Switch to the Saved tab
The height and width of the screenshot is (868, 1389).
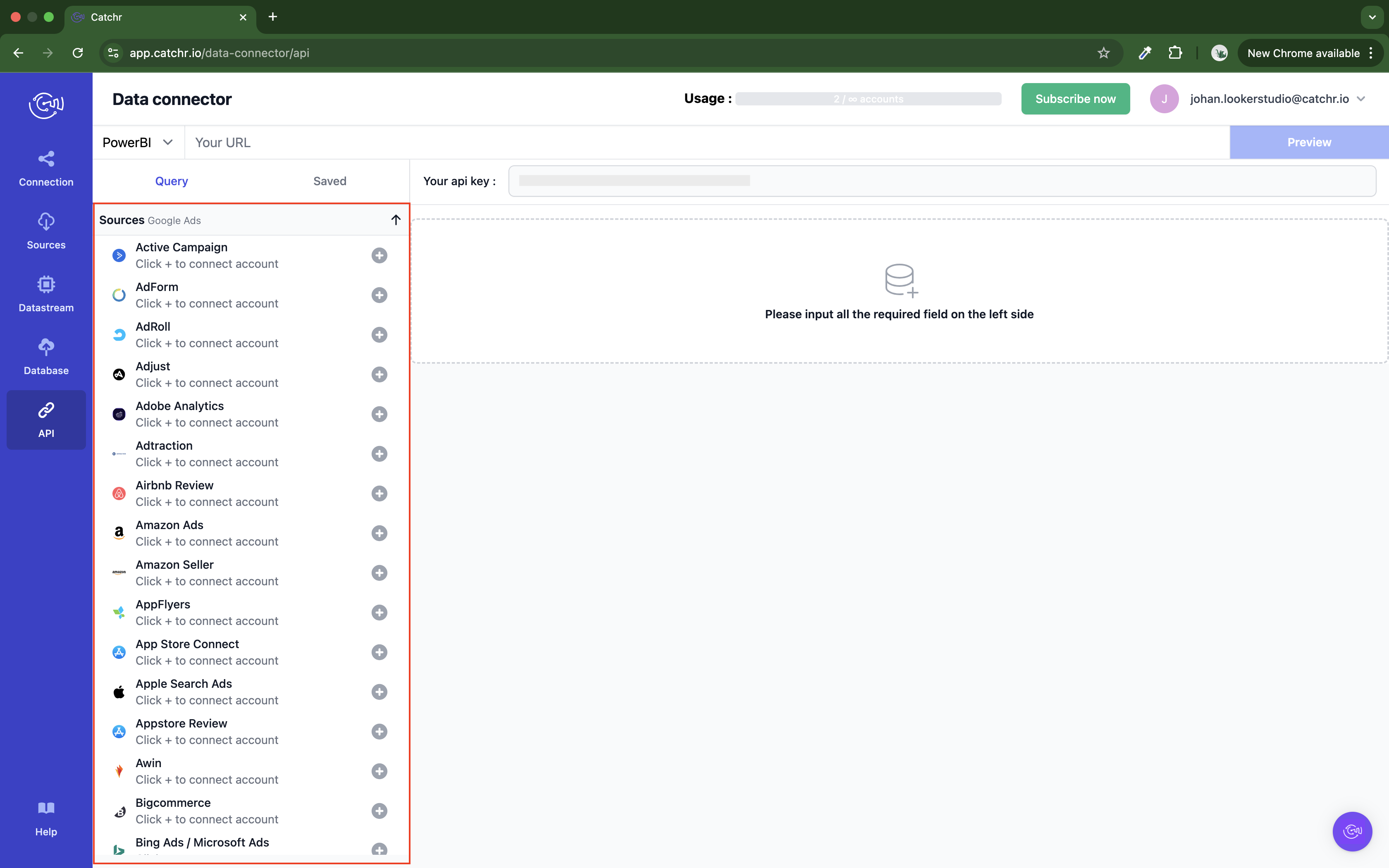[x=330, y=181]
